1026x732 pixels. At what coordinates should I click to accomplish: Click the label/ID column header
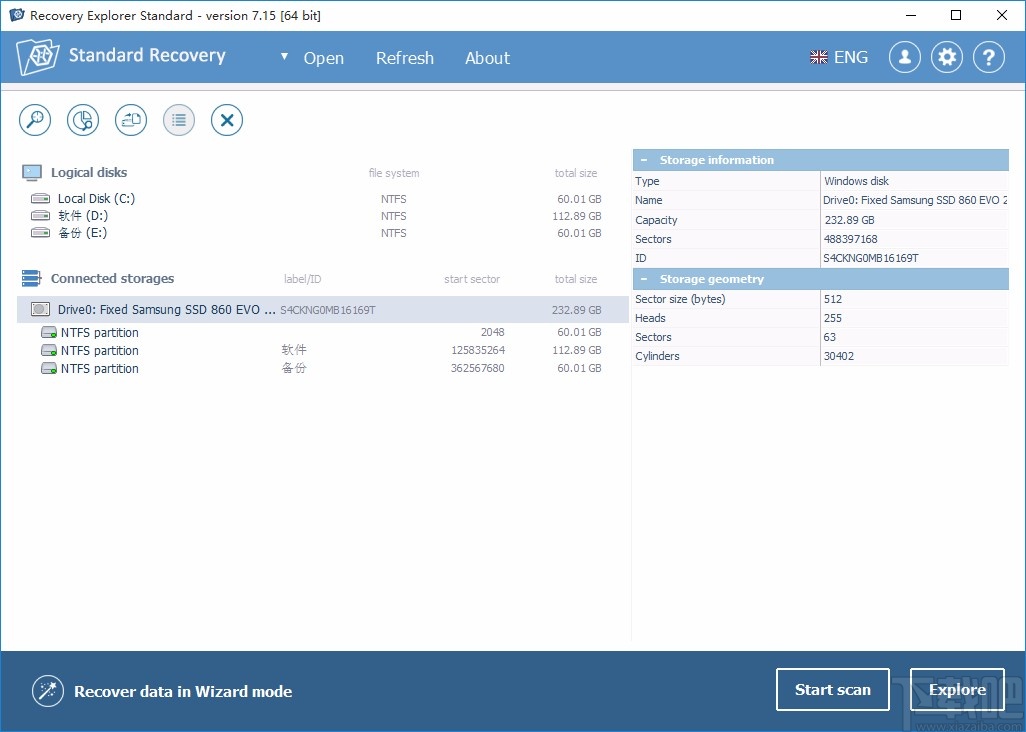pos(302,279)
